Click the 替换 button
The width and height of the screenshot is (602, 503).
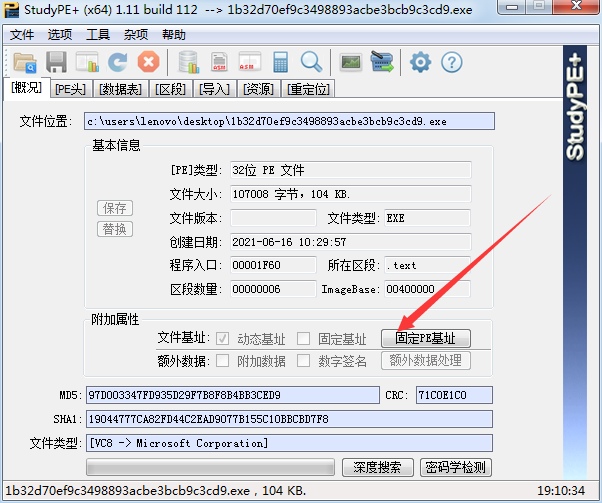pos(115,229)
